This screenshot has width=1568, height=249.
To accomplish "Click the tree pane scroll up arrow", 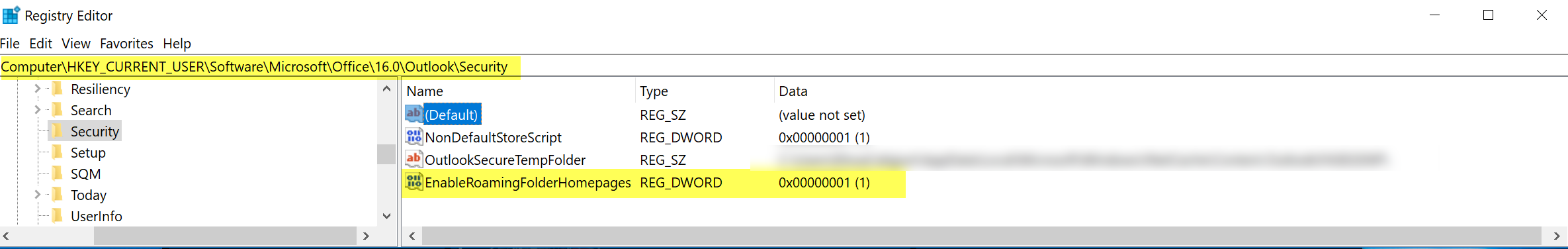I will click(386, 88).
